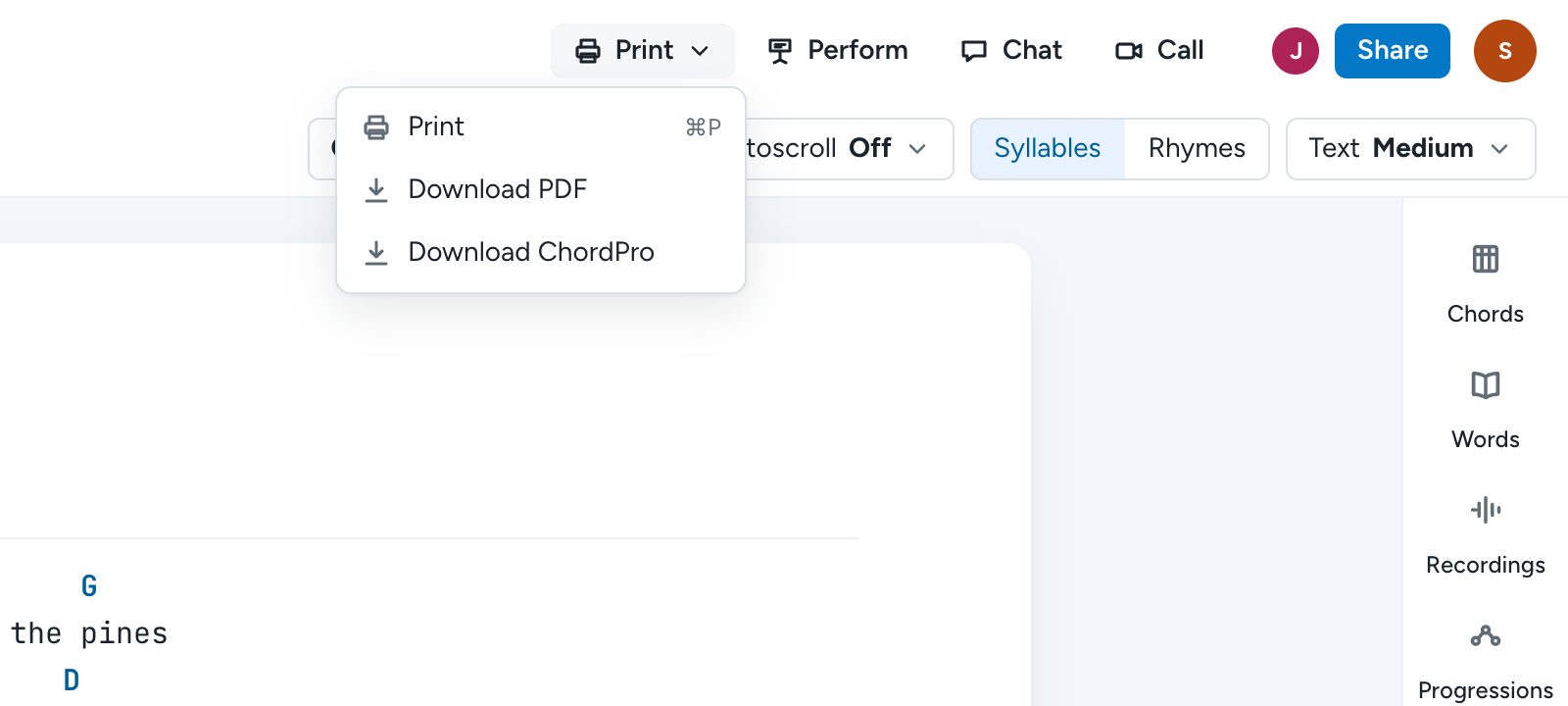Open the Progressions sidebar panel
Screen dimensions: 1568x706
point(1486,662)
